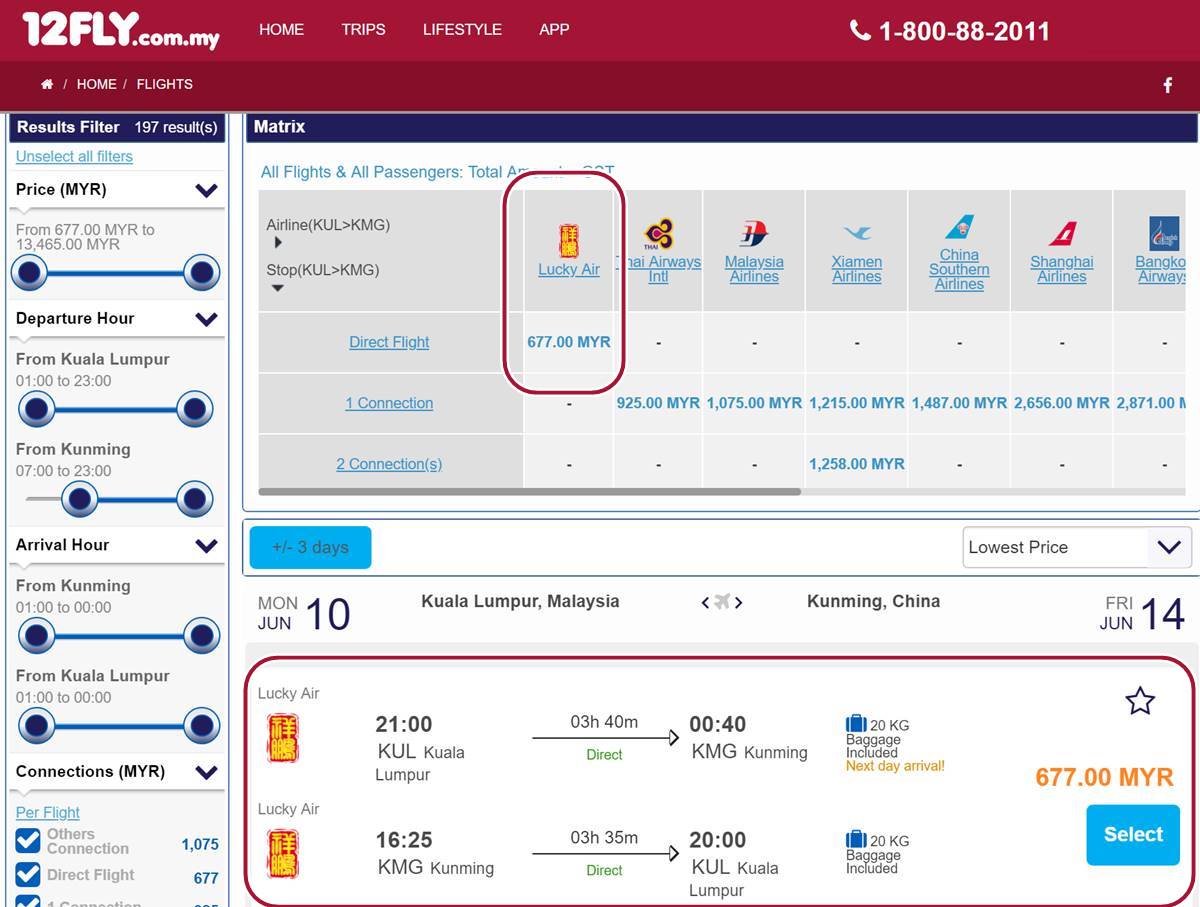Click the Select button for Lucky Air flight
Image resolution: width=1200 pixels, height=907 pixels.
tap(1133, 835)
